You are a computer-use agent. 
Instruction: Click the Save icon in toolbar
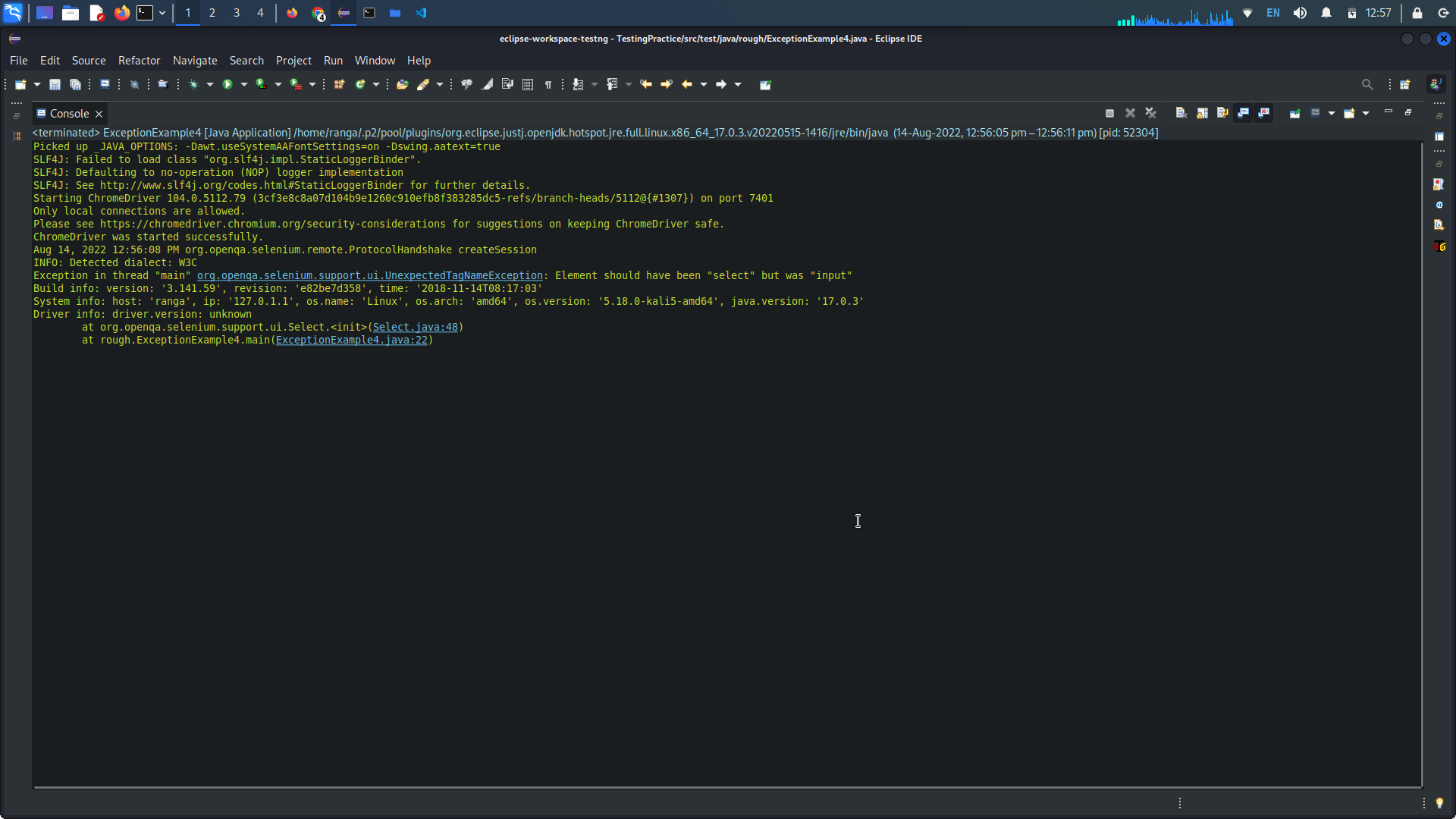pyautogui.click(x=55, y=85)
